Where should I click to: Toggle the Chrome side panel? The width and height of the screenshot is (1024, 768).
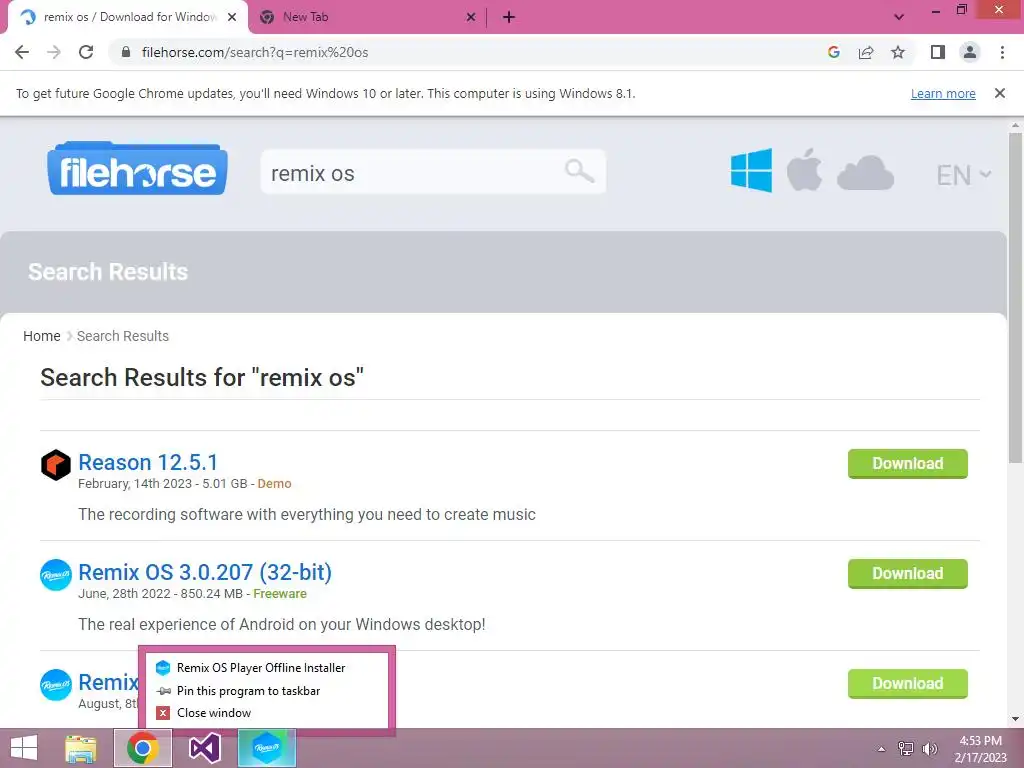pos(938,52)
